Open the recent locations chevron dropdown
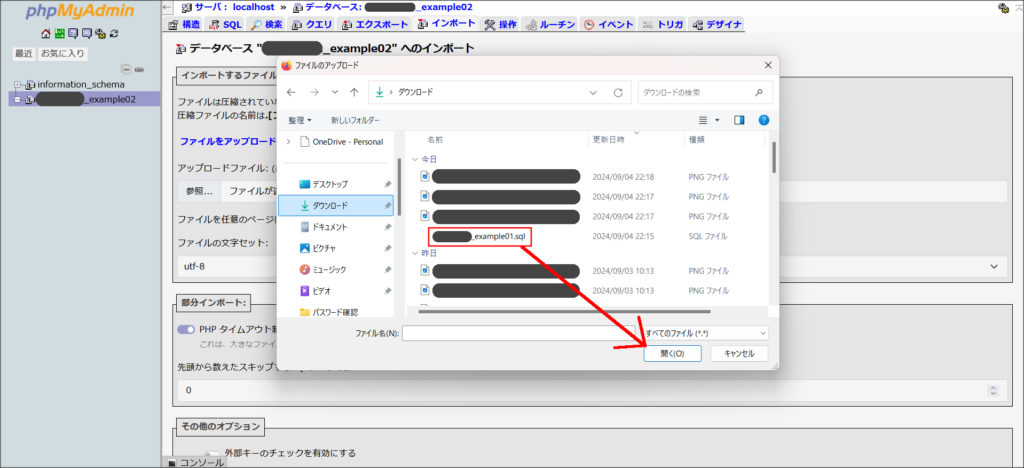1024x468 pixels. pyautogui.click(x=334, y=93)
